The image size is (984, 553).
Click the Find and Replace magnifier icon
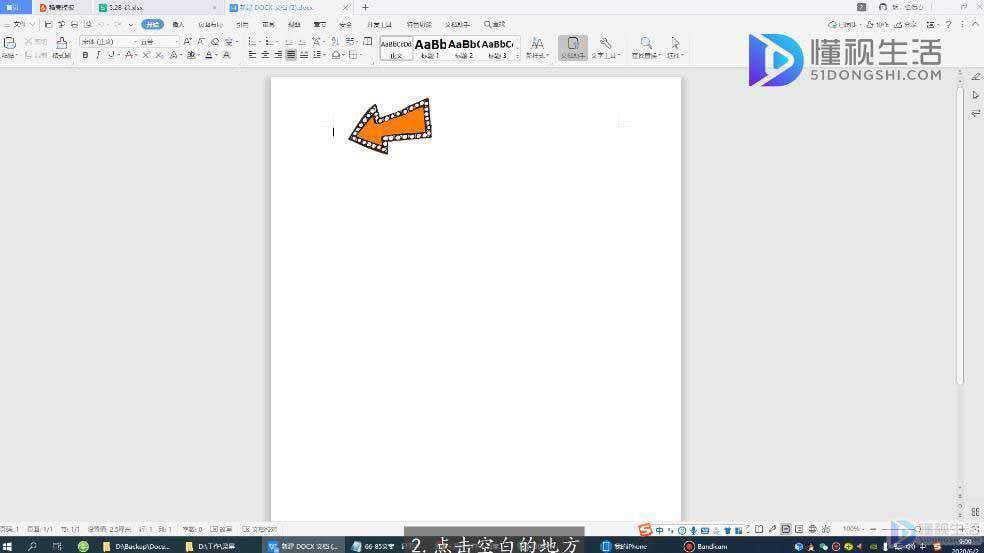[646, 43]
